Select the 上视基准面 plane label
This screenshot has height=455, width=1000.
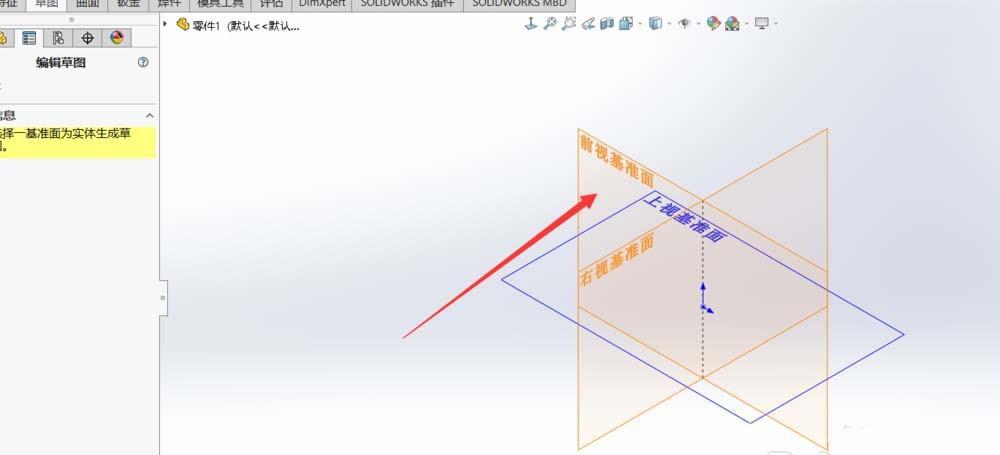tap(685, 218)
